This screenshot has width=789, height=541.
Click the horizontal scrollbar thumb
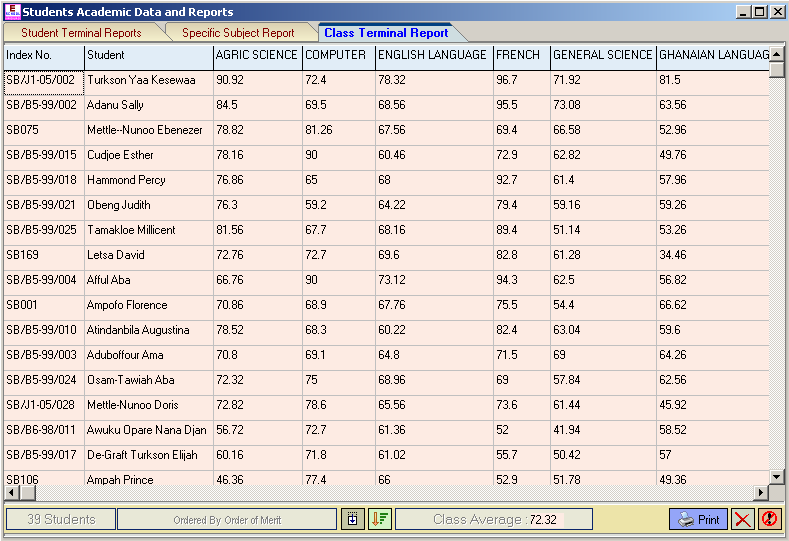[x=27, y=493]
